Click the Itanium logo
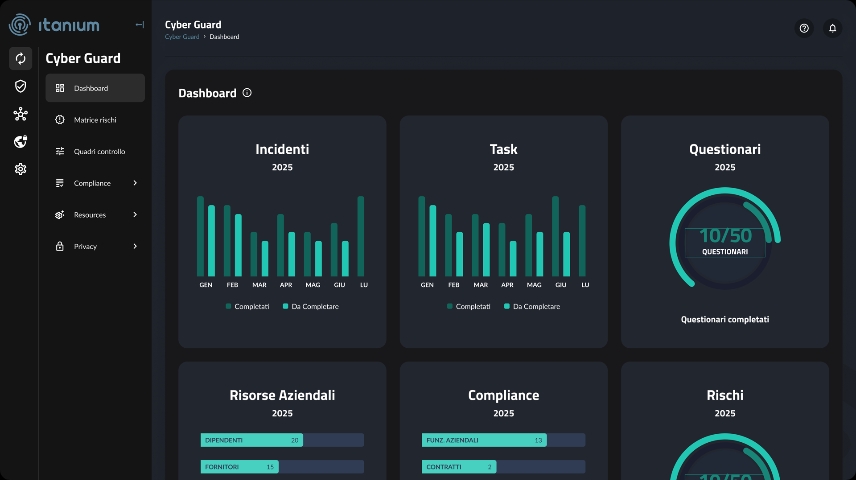The width and height of the screenshot is (856, 480). (x=54, y=25)
